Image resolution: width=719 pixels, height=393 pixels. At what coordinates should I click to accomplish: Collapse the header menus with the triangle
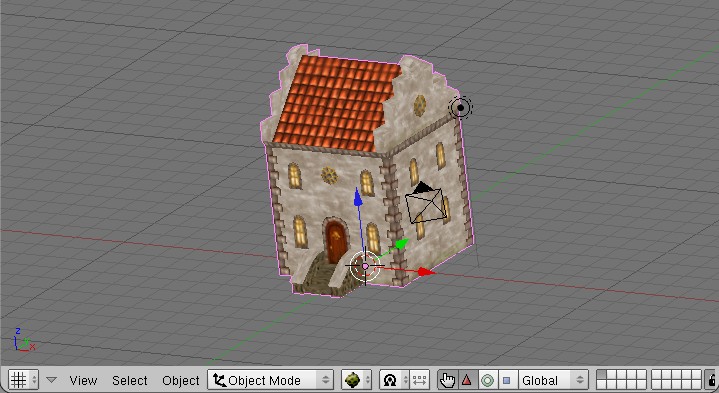pyautogui.click(x=51, y=380)
